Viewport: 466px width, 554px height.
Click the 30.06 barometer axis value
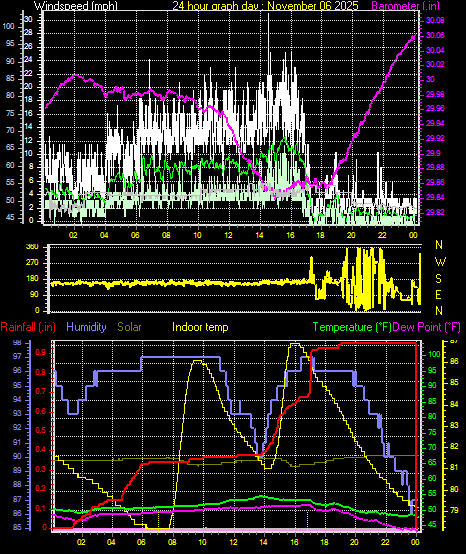pyautogui.click(x=435, y=35)
